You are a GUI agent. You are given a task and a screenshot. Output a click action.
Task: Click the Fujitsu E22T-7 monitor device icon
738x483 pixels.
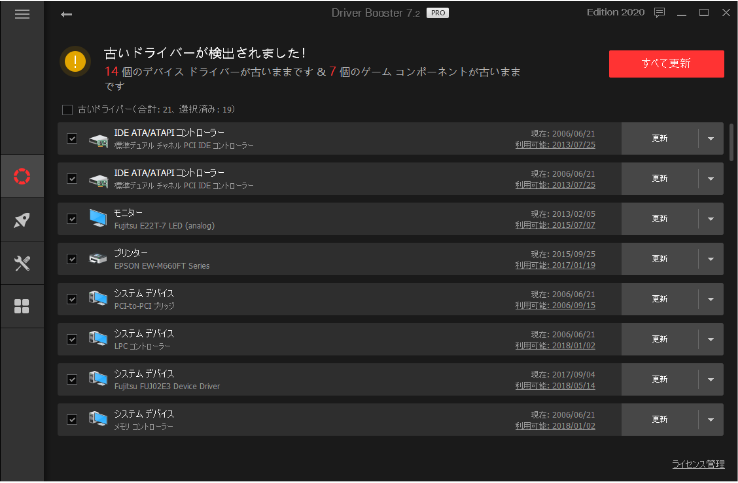98,218
